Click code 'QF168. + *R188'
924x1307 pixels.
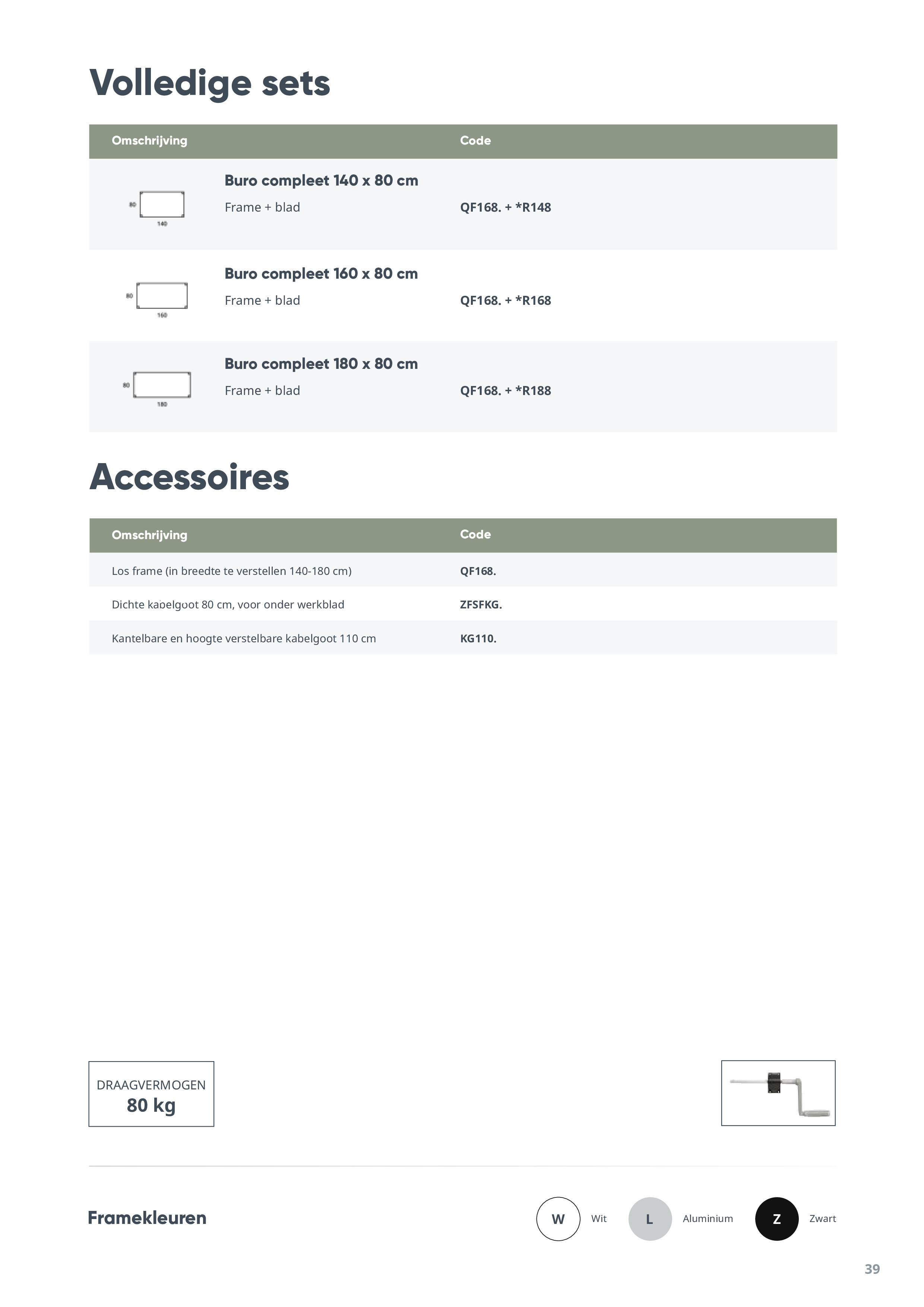pos(505,390)
